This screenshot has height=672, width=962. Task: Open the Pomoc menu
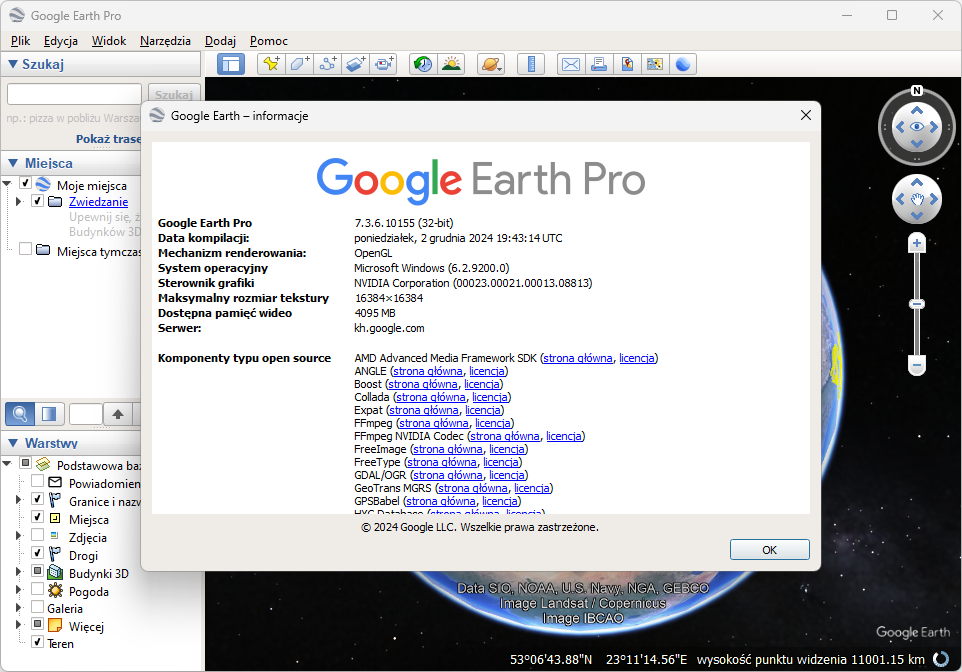pos(269,41)
